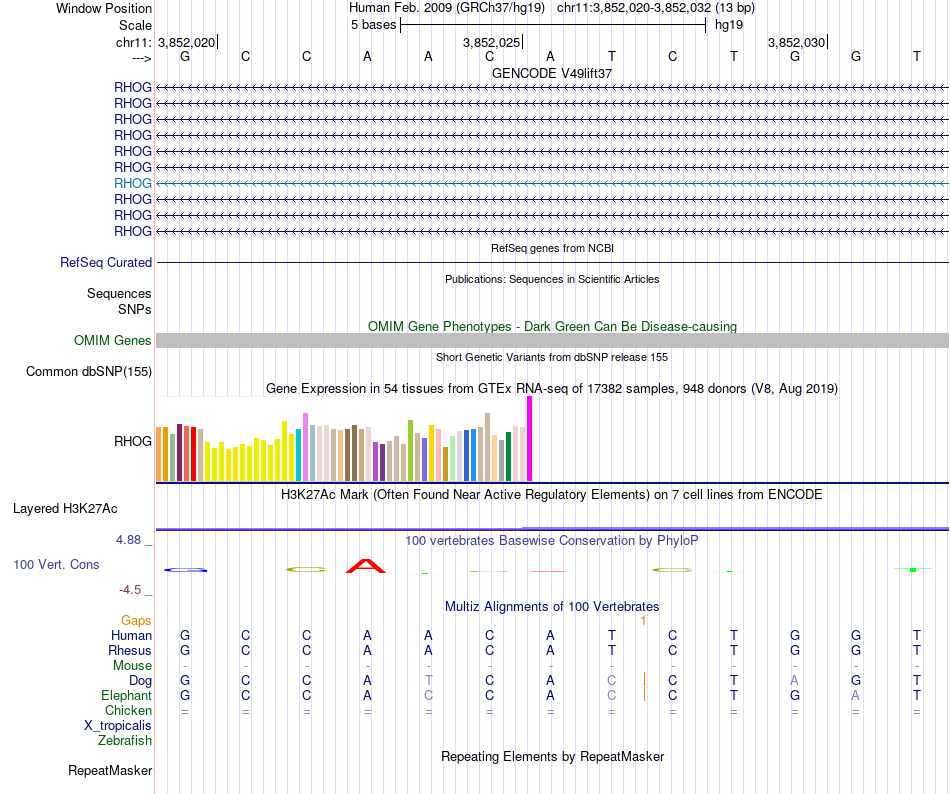Click the Layered H3K27Ac track label
950x794 pixels.
point(65,508)
